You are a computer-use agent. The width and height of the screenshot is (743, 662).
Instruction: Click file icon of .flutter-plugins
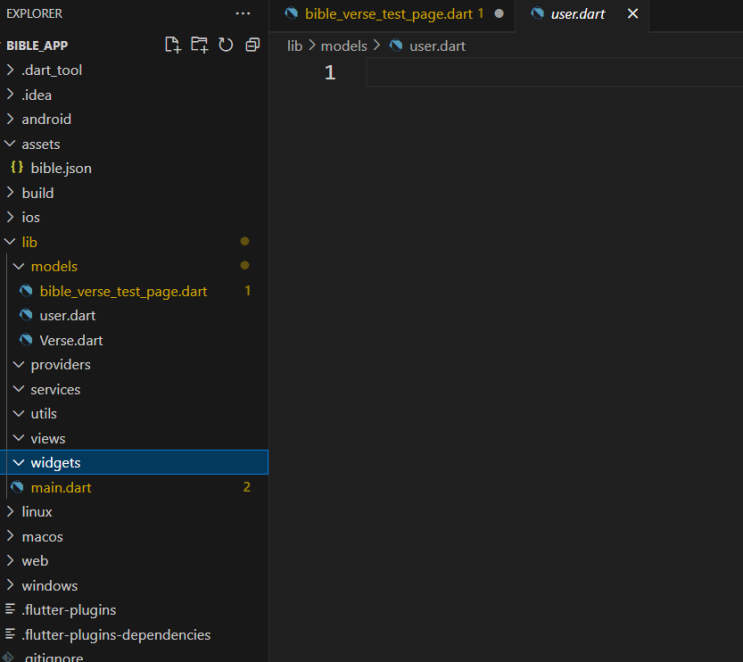click(x=10, y=609)
